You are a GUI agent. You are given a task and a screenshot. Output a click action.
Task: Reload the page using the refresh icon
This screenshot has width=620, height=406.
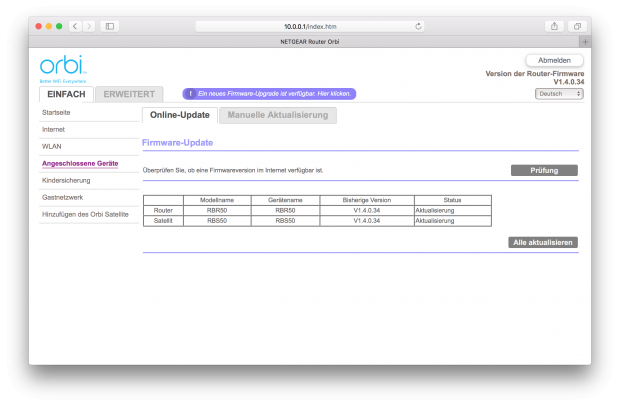418,26
